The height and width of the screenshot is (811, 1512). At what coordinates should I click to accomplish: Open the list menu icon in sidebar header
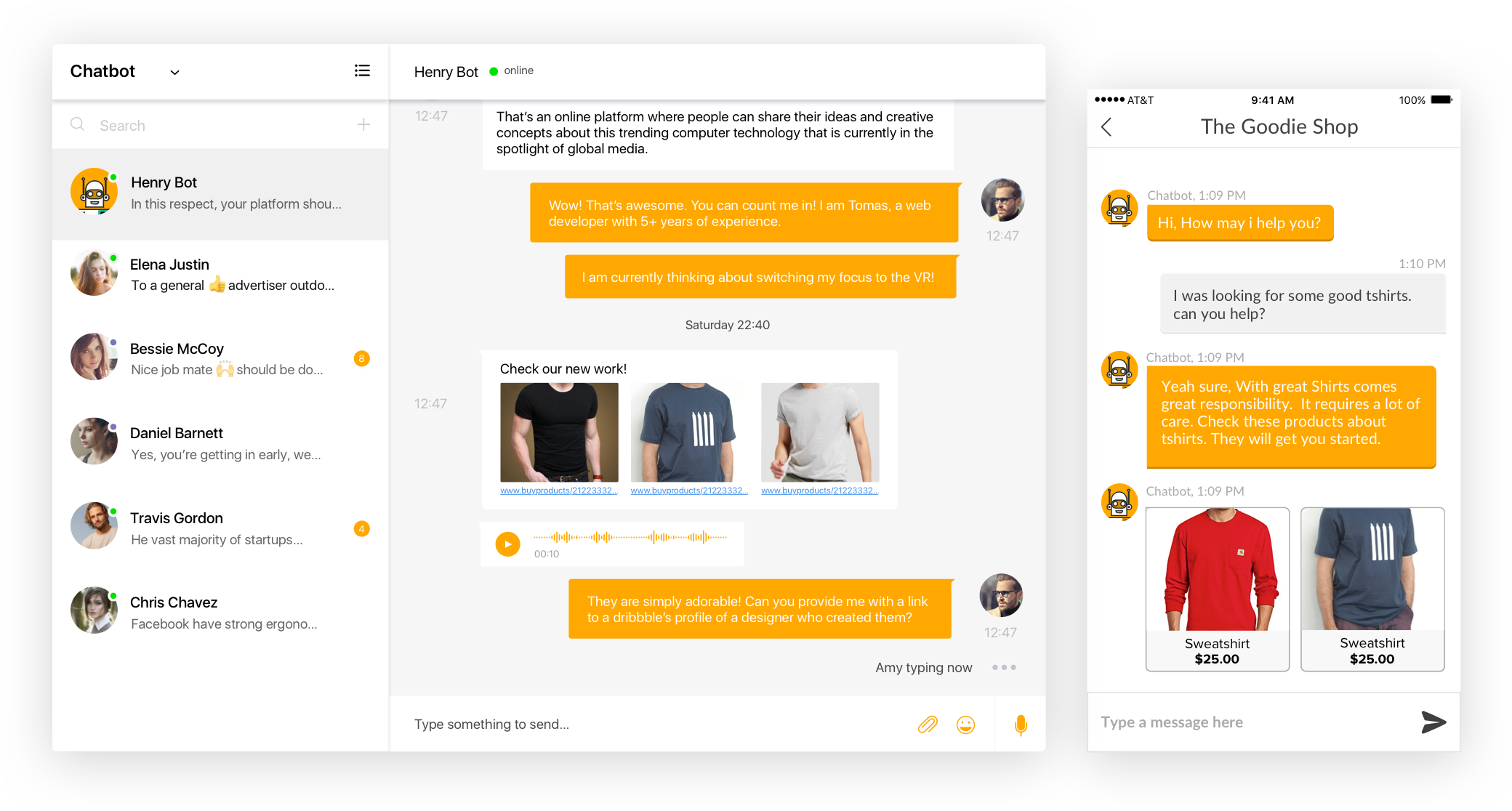click(362, 70)
